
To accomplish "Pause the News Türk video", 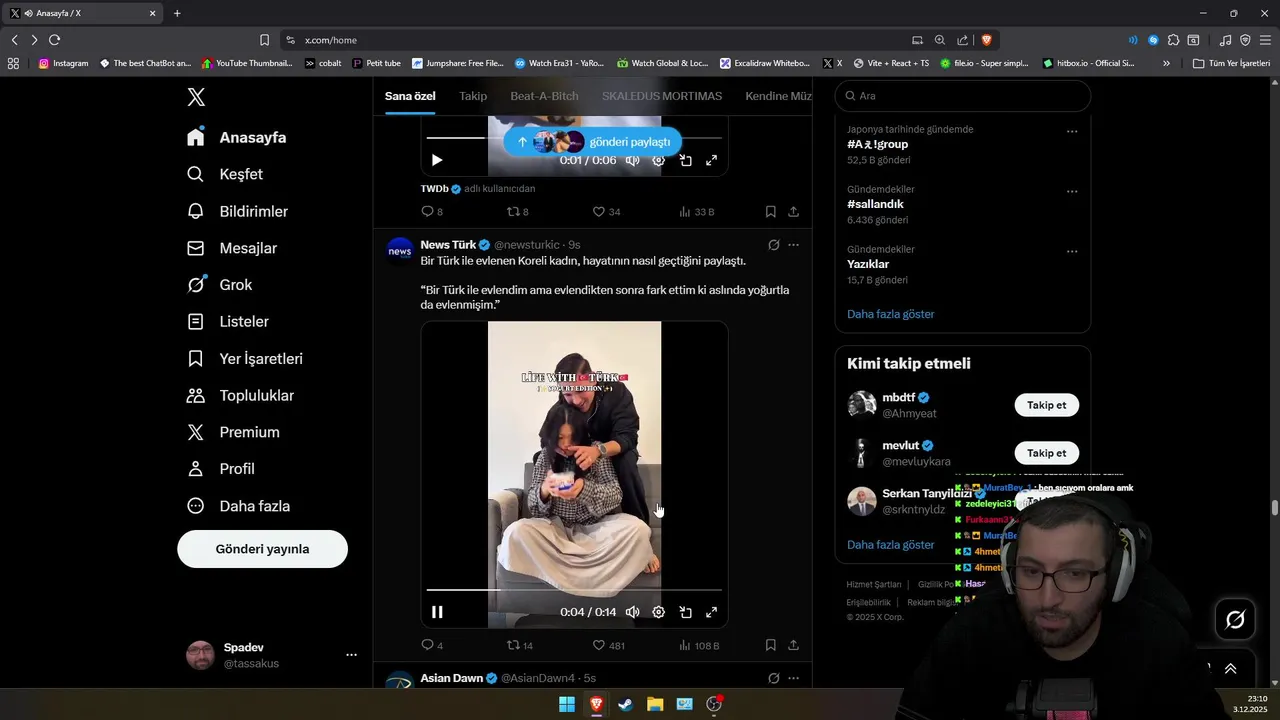I will tap(437, 612).
